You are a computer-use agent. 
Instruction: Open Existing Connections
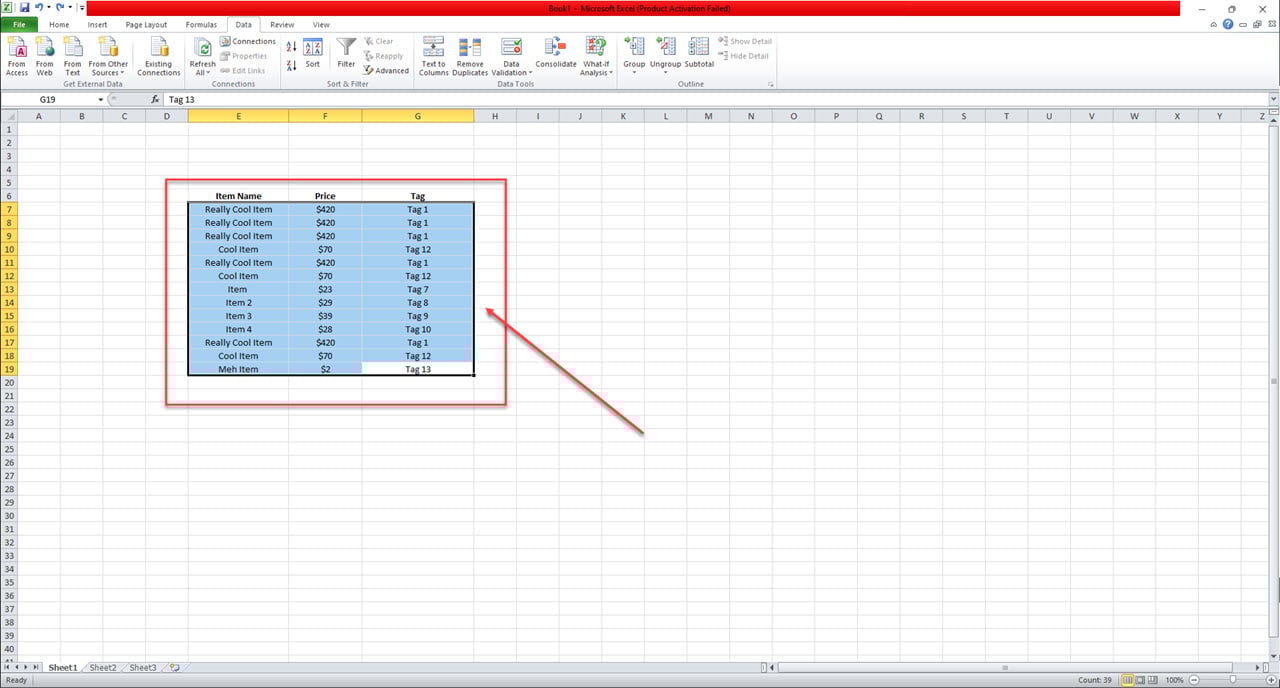point(158,56)
